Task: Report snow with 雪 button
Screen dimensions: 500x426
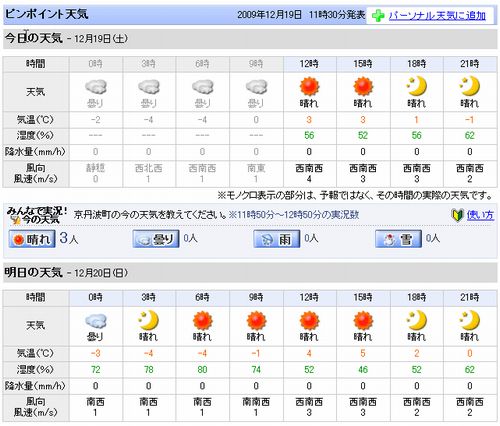Action: [x=398, y=239]
